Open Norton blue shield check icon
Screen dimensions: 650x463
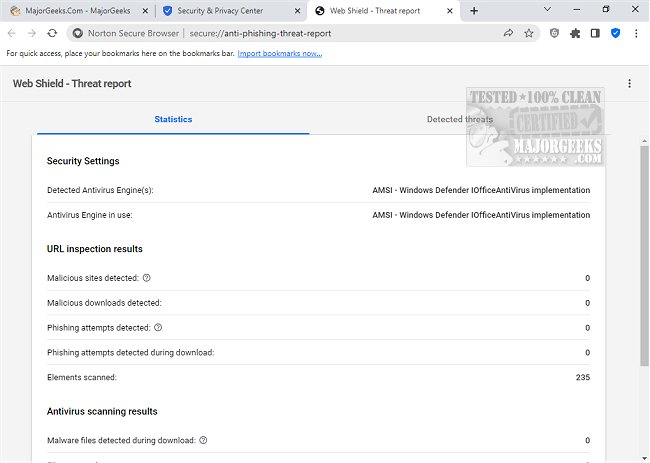616,33
